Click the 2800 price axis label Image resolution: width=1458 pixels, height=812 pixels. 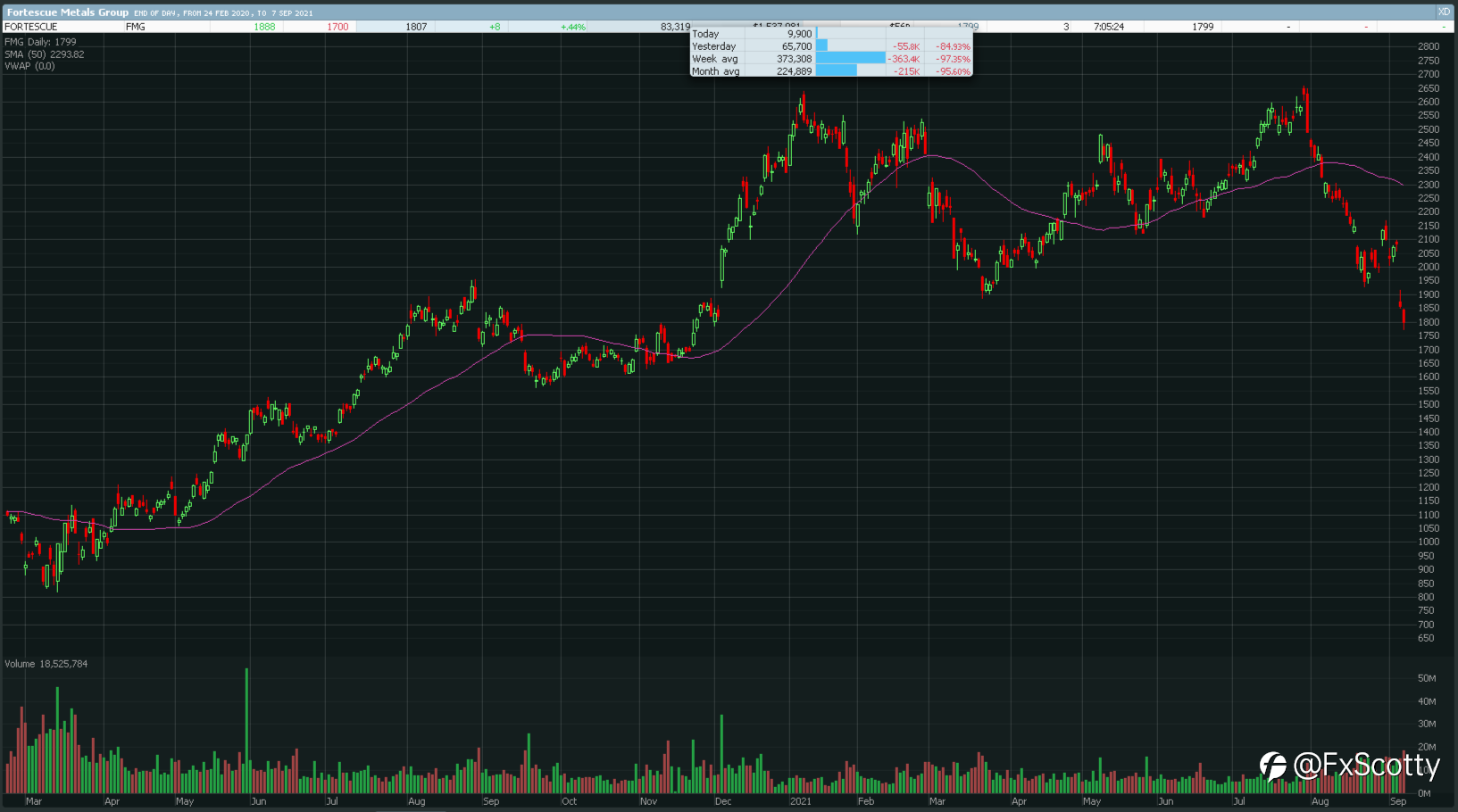tap(1428, 46)
